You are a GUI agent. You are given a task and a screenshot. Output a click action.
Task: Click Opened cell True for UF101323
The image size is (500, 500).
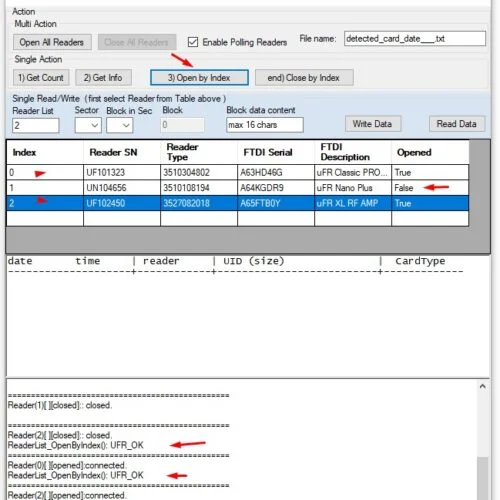[x=430, y=172]
